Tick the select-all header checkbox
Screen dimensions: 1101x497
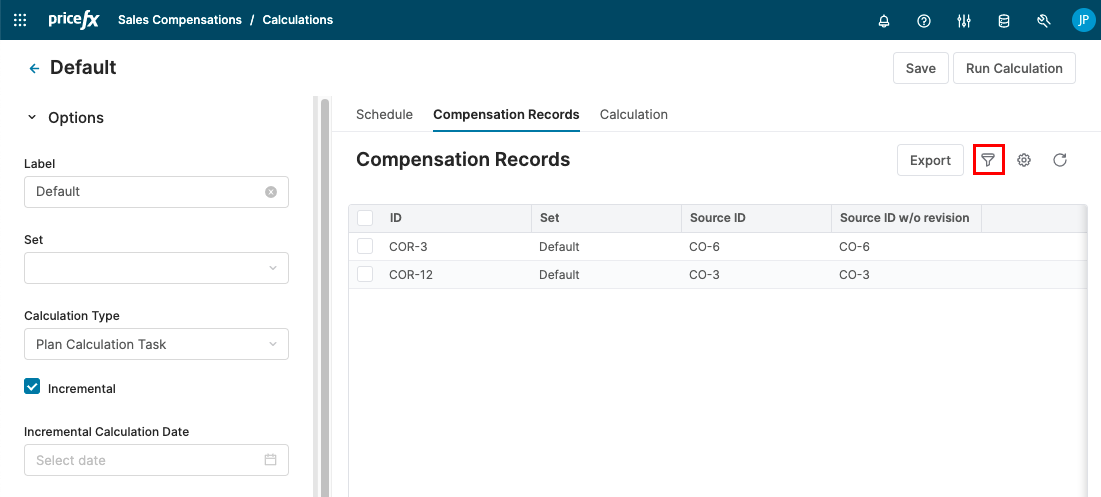click(x=365, y=218)
